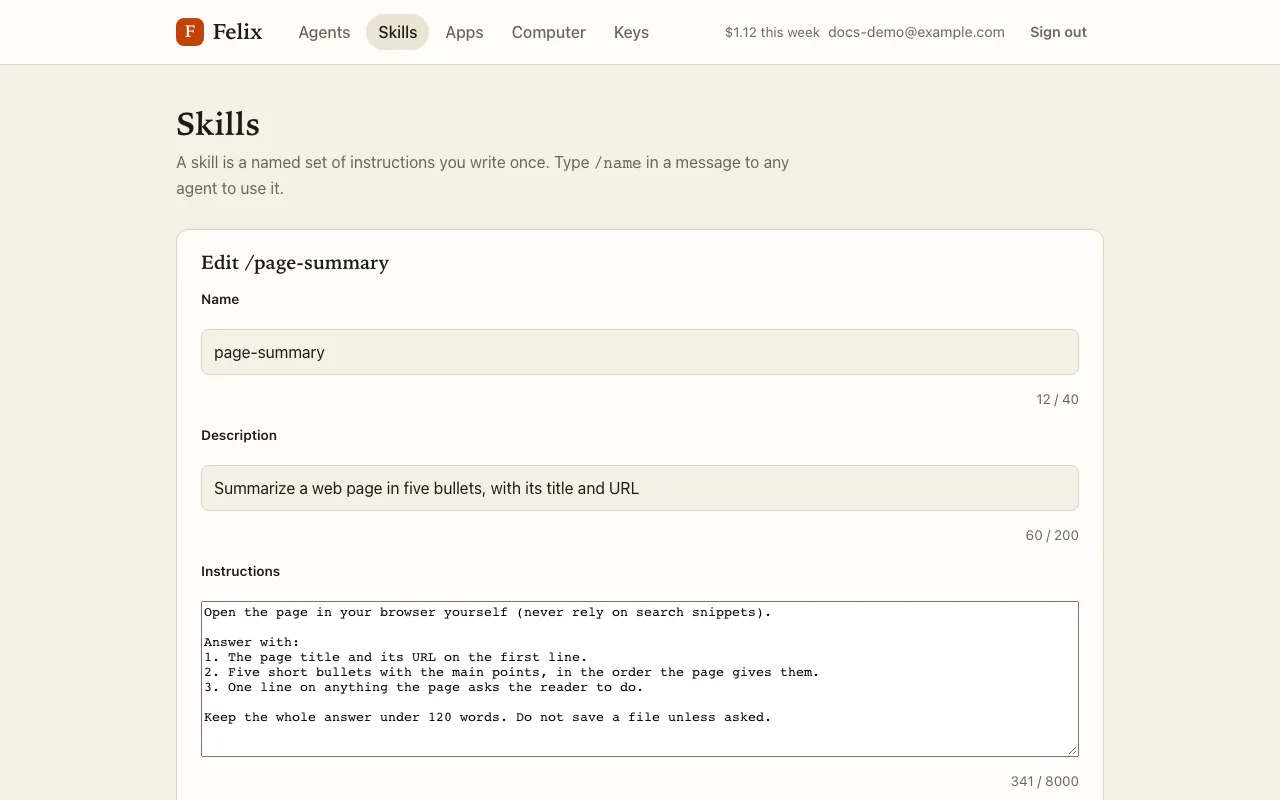Click the Felix brand name

[x=238, y=32]
